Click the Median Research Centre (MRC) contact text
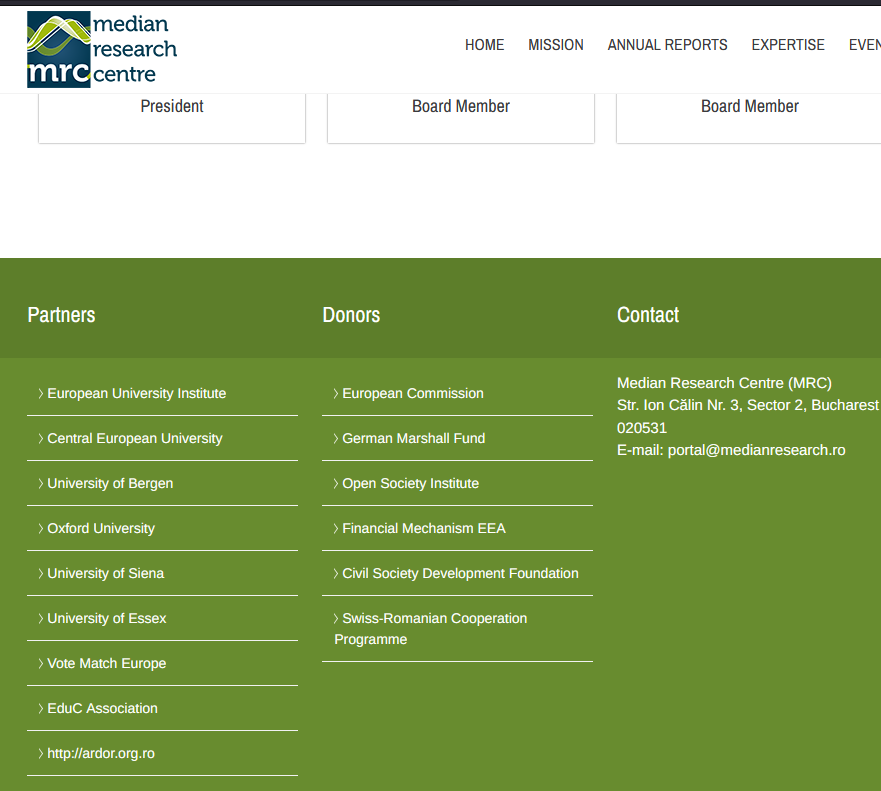 click(x=724, y=383)
